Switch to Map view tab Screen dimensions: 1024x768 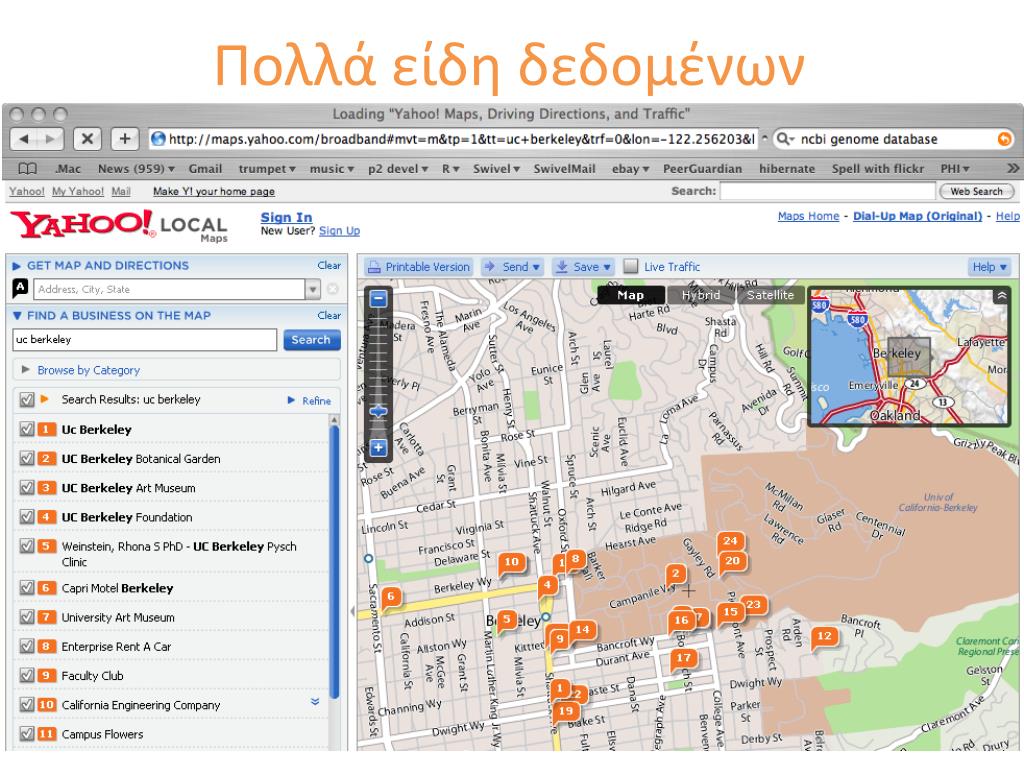click(x=631, y=295)
